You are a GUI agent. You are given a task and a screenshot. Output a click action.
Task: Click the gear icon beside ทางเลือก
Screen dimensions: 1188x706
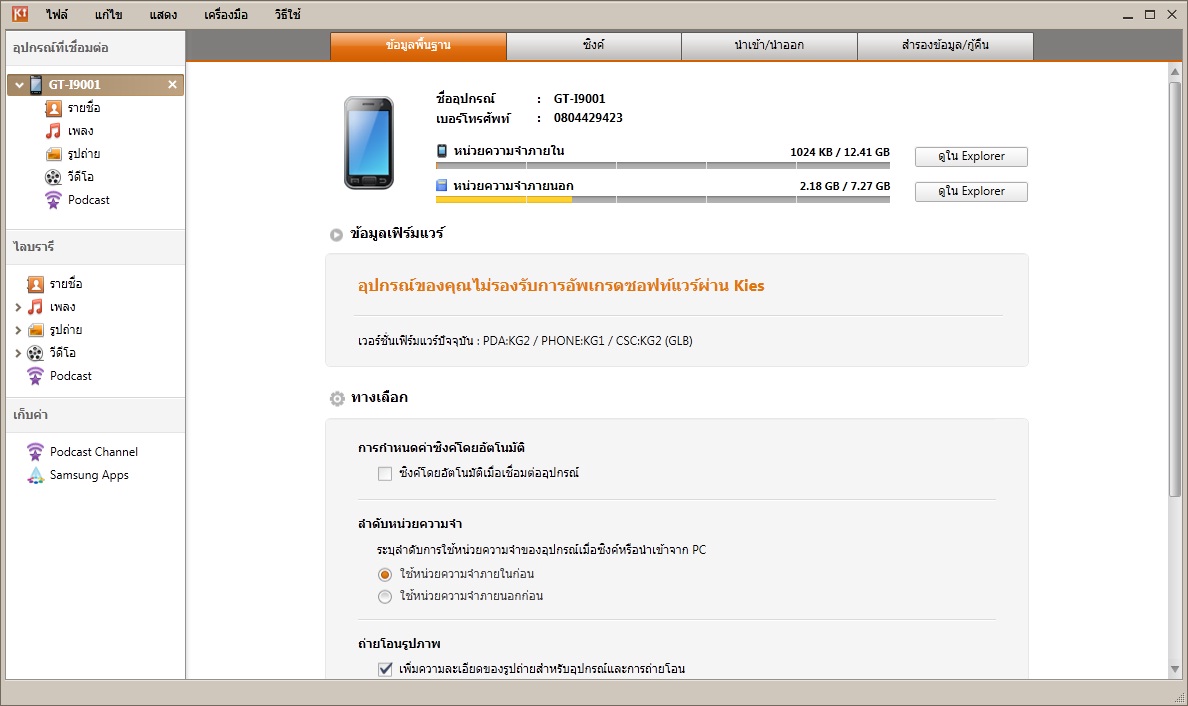[337, 398]
